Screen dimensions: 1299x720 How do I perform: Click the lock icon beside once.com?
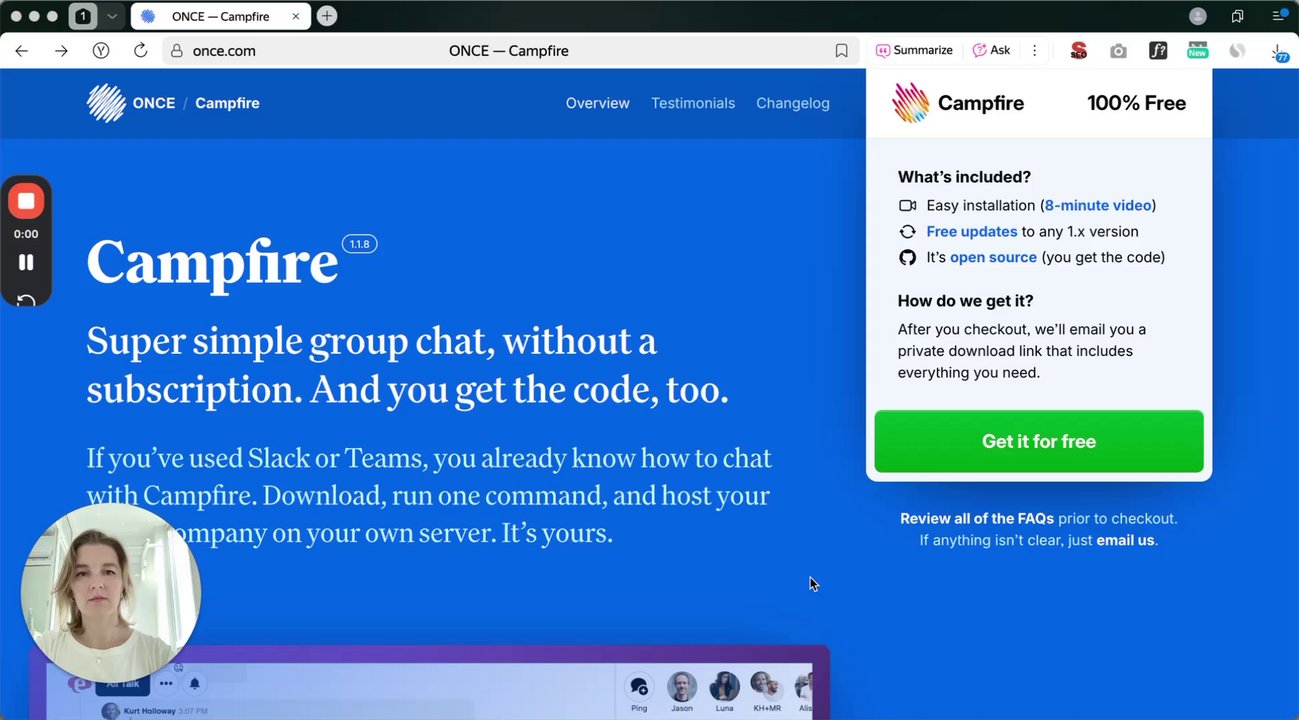tap(177, 51)
